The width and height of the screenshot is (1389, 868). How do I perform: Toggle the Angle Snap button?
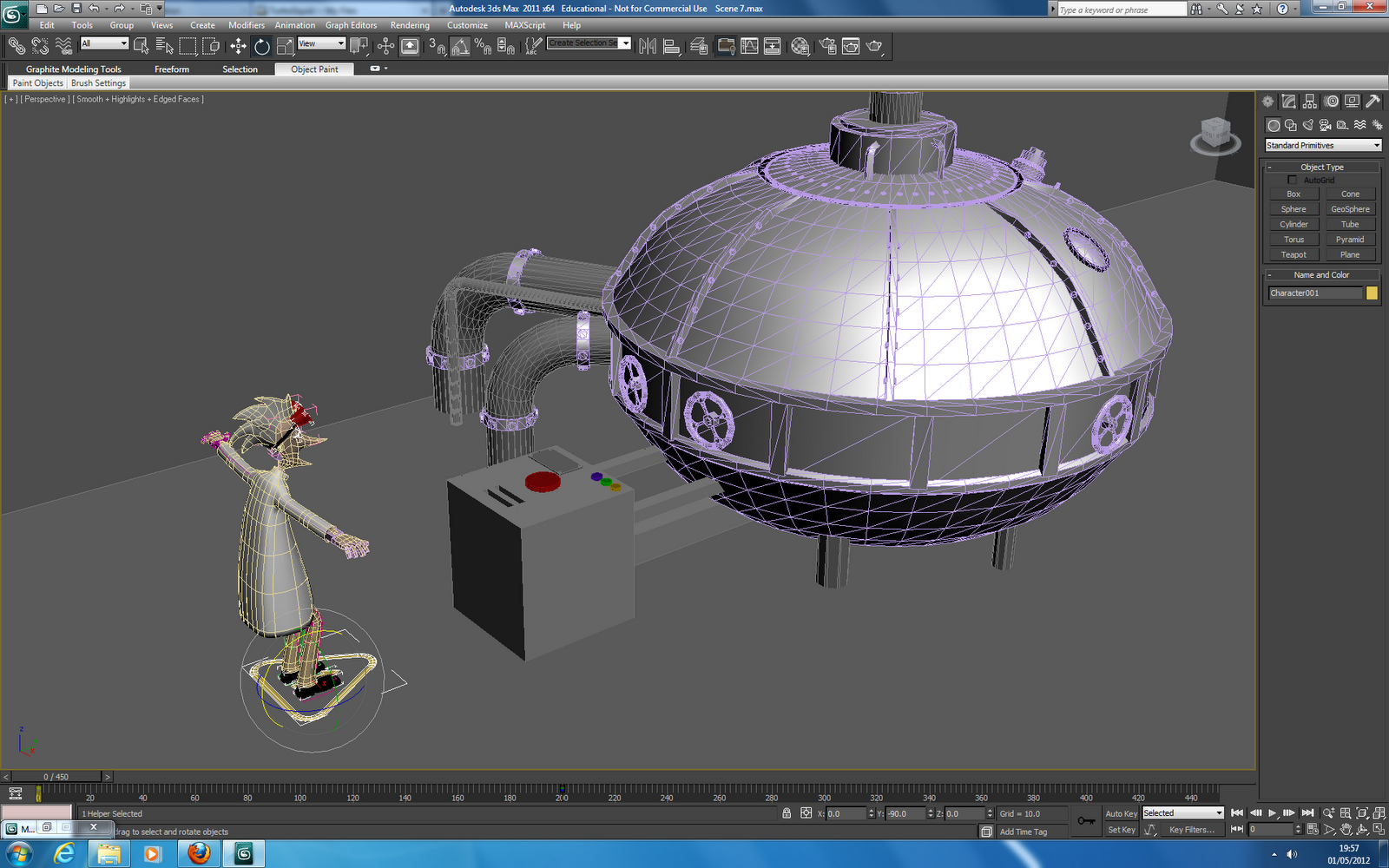tap(460, 46)
